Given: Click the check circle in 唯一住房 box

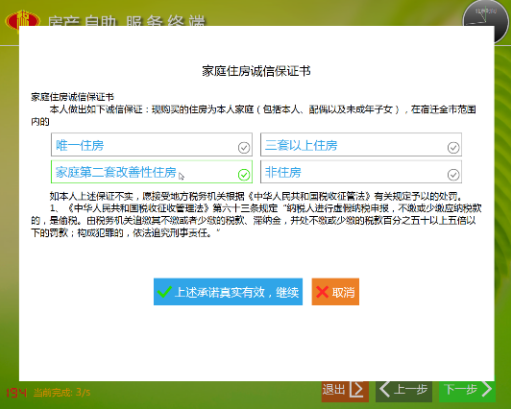Looking at the screenshot, I should pyautogui.click(x=244, y=147).
